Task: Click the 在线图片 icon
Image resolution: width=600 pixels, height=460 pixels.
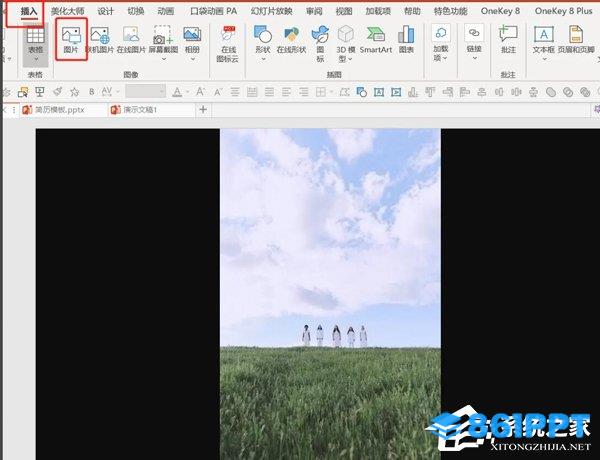Action: [x=131, y=39]
